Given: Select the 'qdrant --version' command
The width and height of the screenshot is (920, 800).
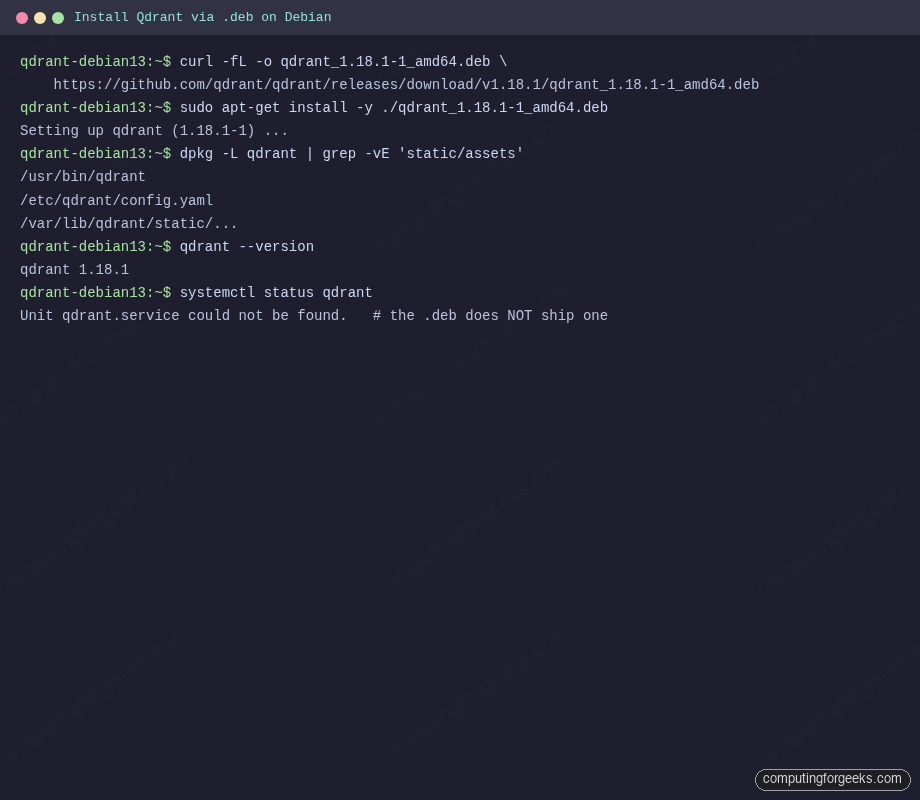Looking at the screenshot, I should coord(246,247).
